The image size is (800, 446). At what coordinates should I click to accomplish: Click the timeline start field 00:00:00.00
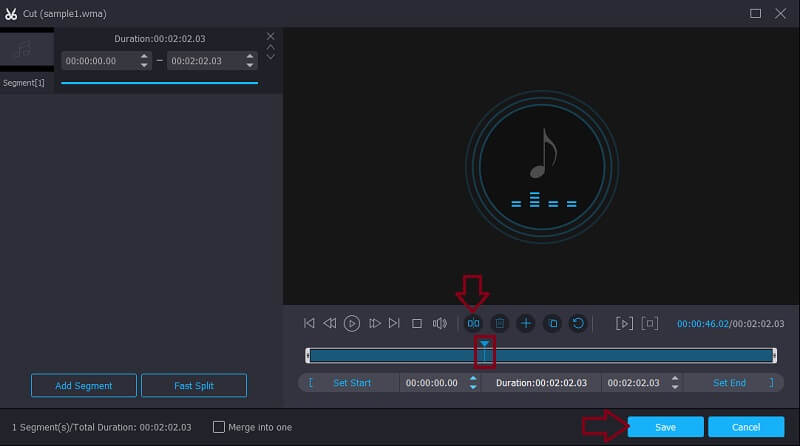click(432, 383)
